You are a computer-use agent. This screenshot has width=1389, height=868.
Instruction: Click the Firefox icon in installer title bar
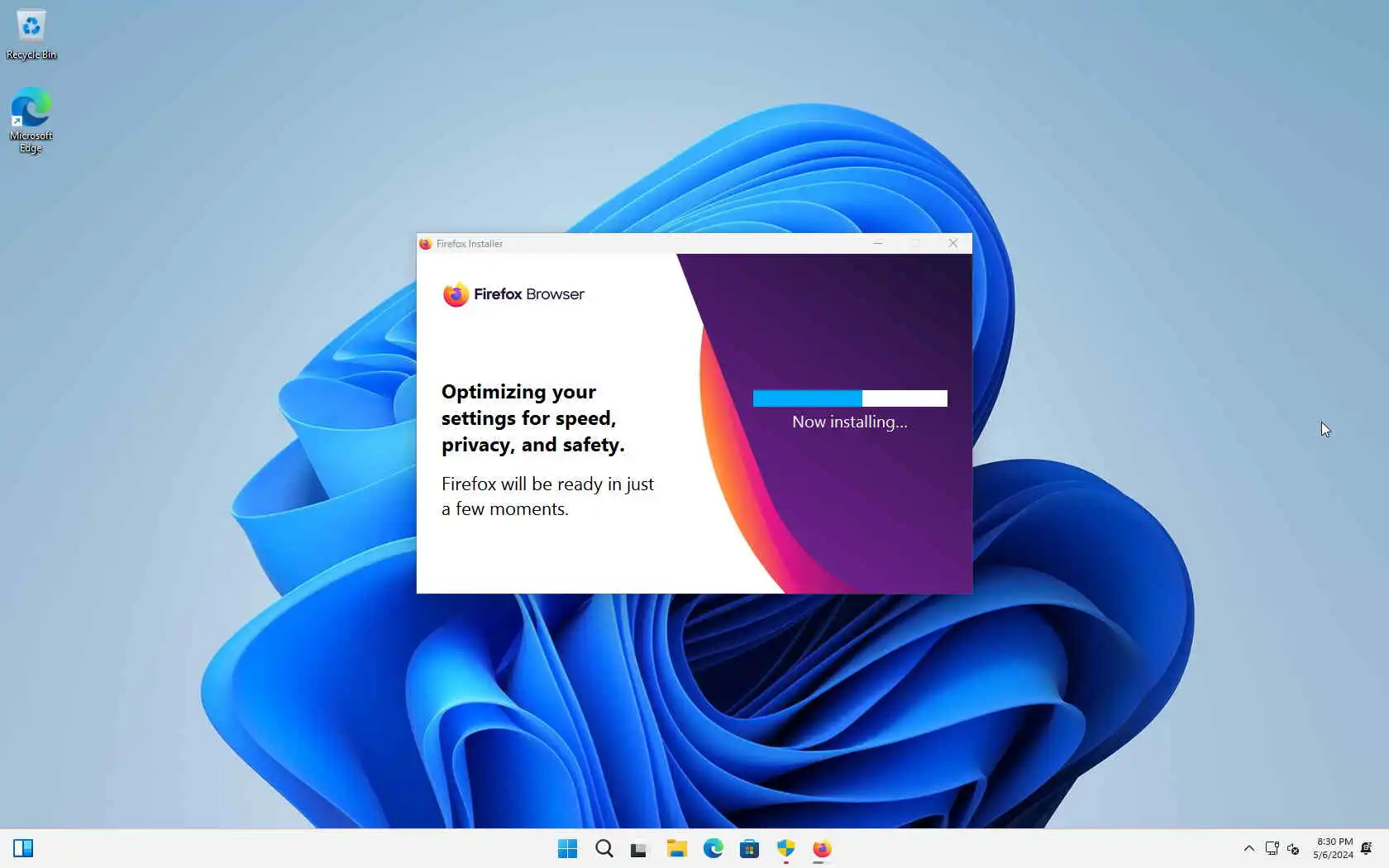[426, 244]
